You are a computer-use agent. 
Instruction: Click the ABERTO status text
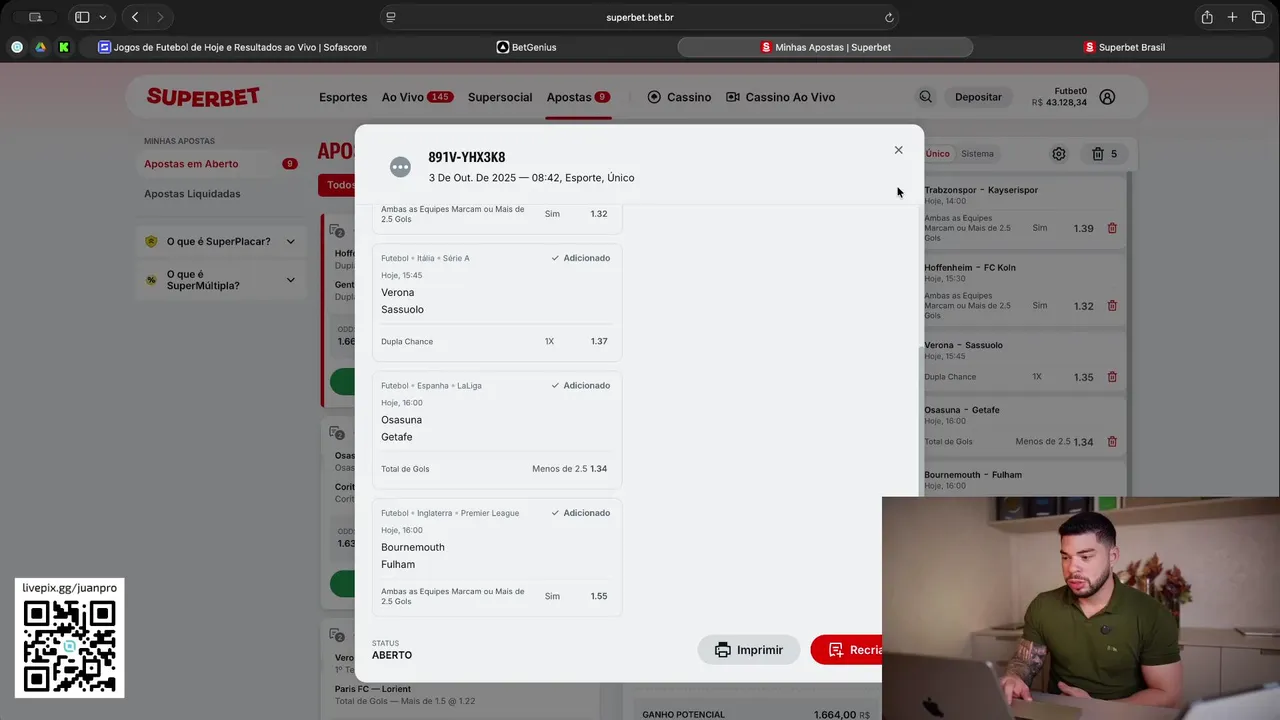click(x=392, y=655)
